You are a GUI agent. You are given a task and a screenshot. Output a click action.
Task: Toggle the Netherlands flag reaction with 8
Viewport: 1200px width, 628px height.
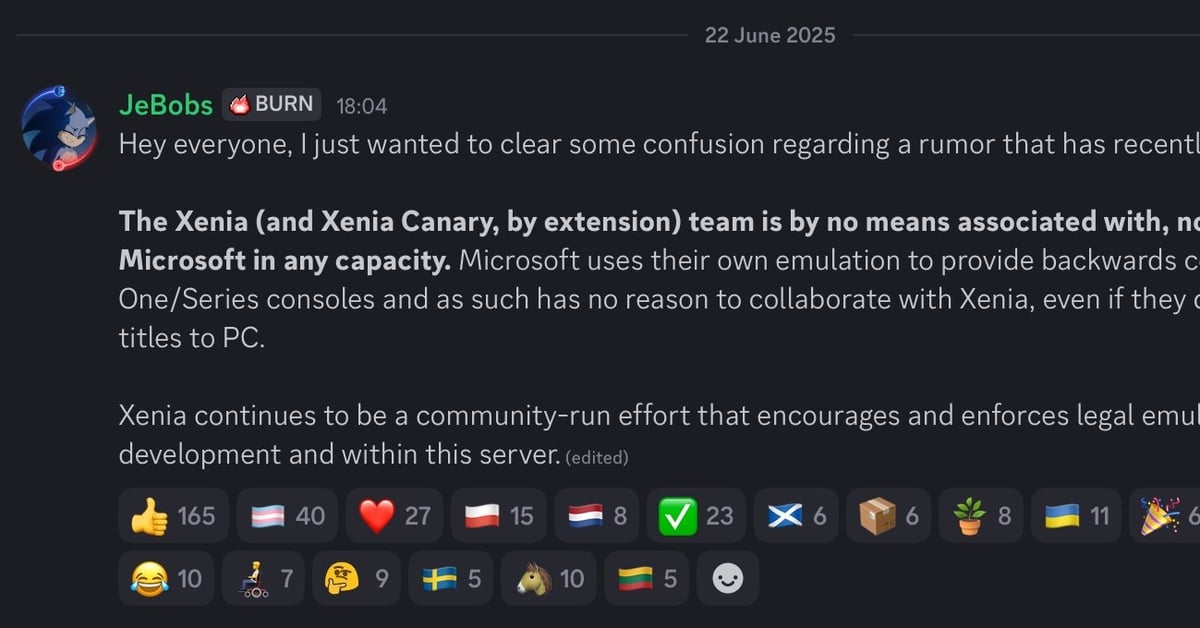coord(597,516)
